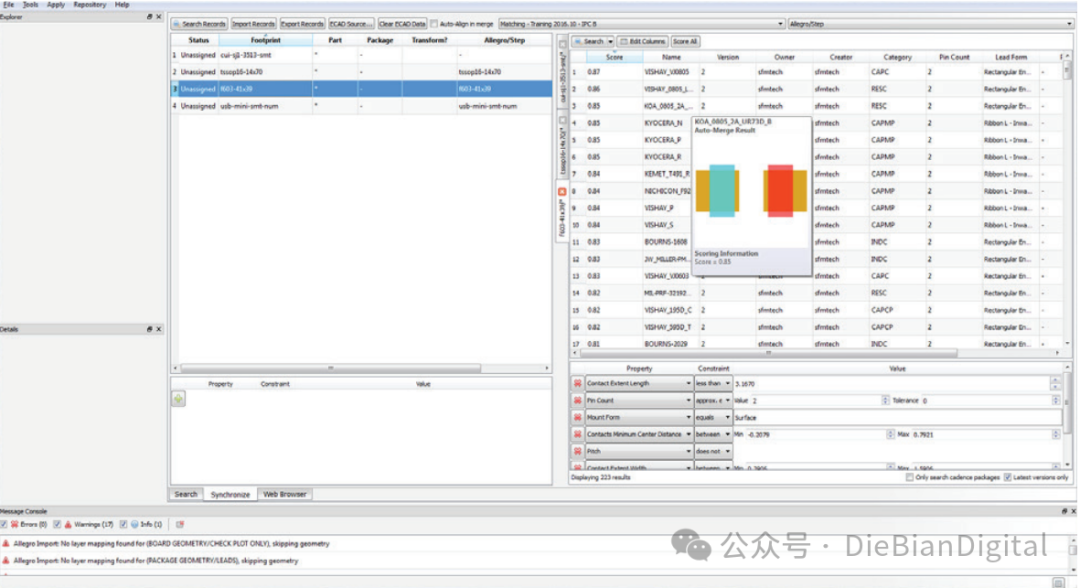The image size is (1080, 588).
Task: Enable Auto-Align in merge checkbox
Action: (x=434, y=24)
